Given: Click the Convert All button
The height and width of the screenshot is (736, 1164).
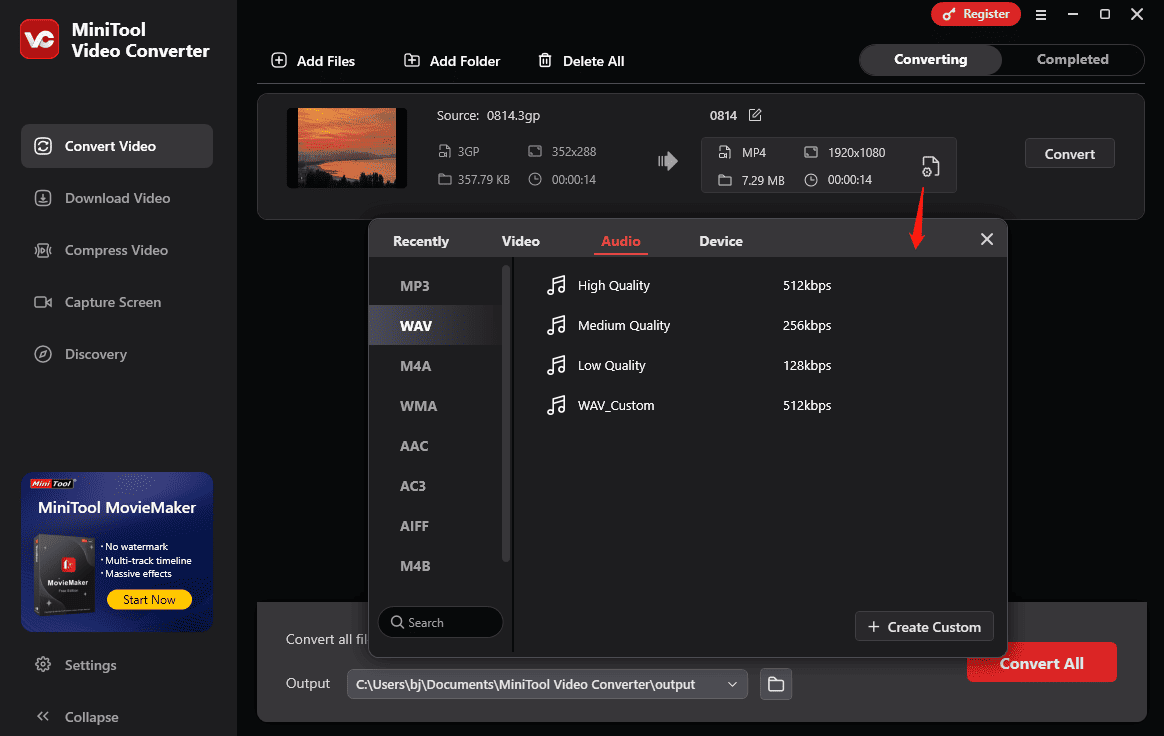Looking at the screenshot, I should click(x=1041, y=662).
